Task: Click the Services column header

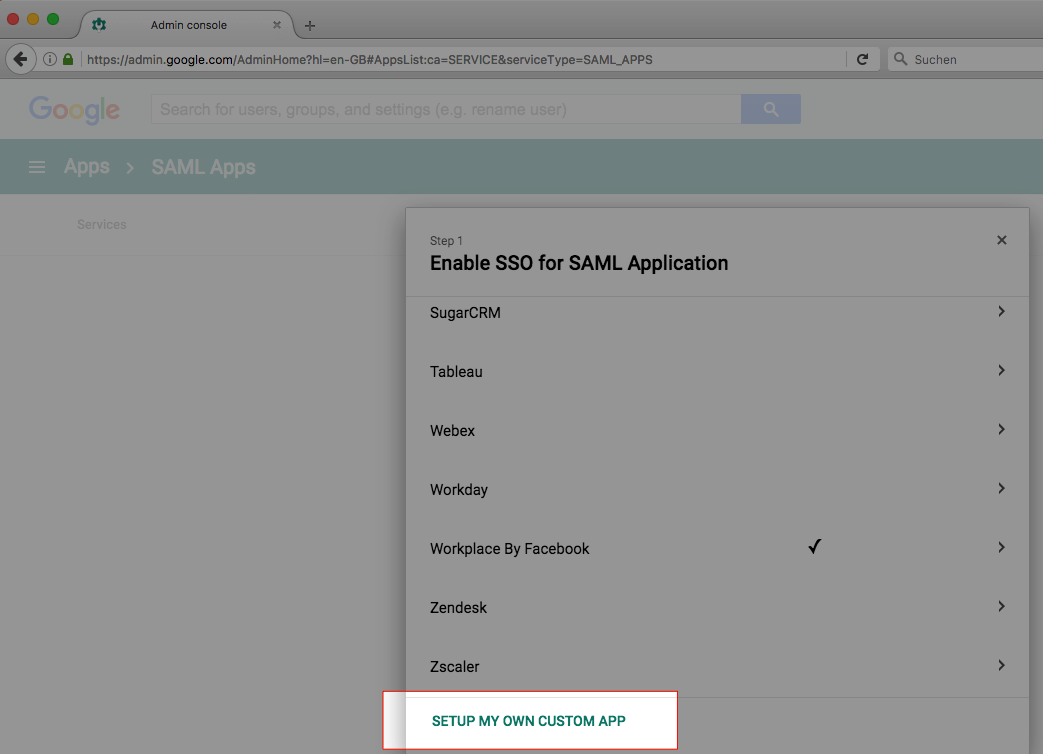Action: (x=102, y=225)
